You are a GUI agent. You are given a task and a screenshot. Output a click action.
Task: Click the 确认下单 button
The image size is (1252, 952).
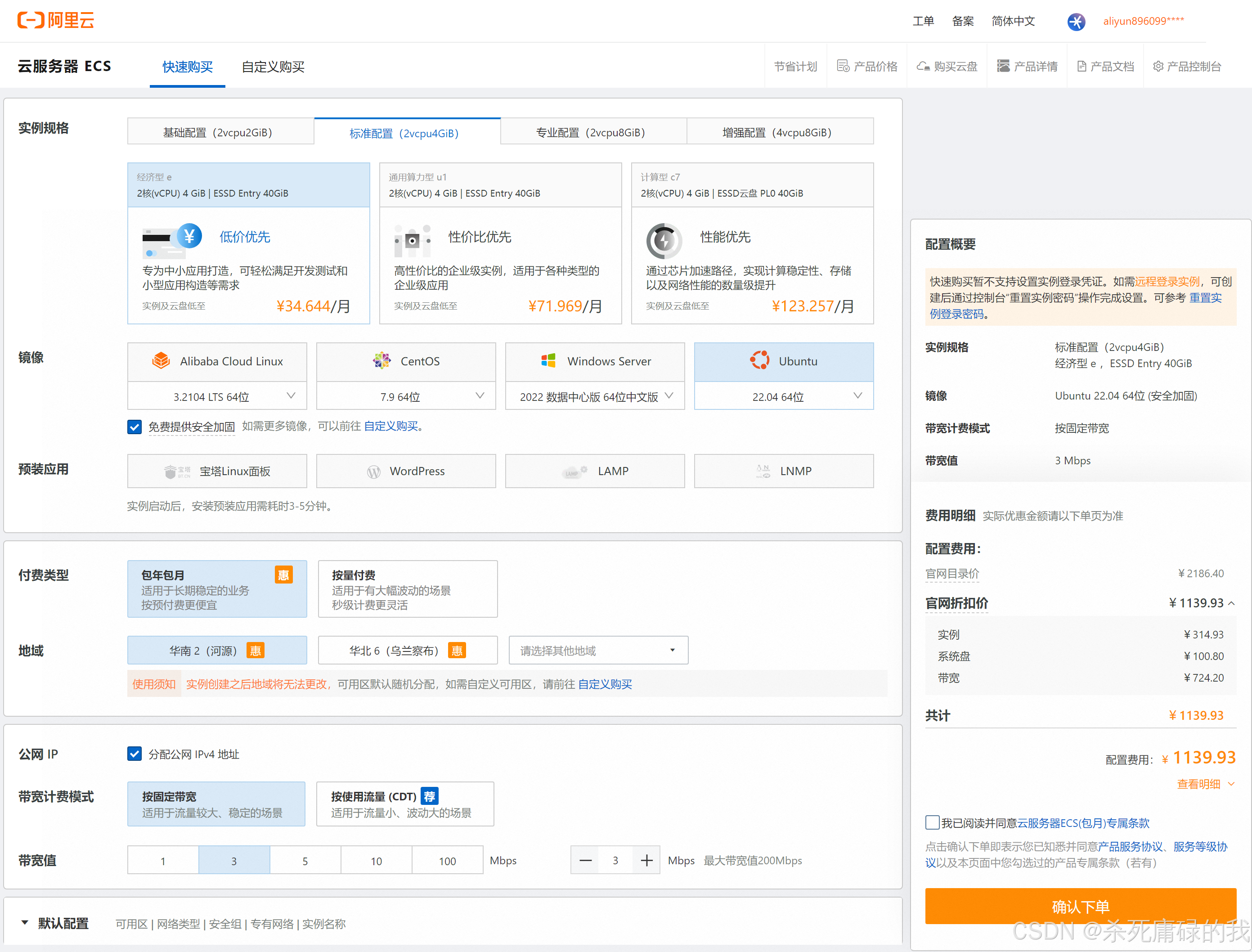pos(1080,906)
